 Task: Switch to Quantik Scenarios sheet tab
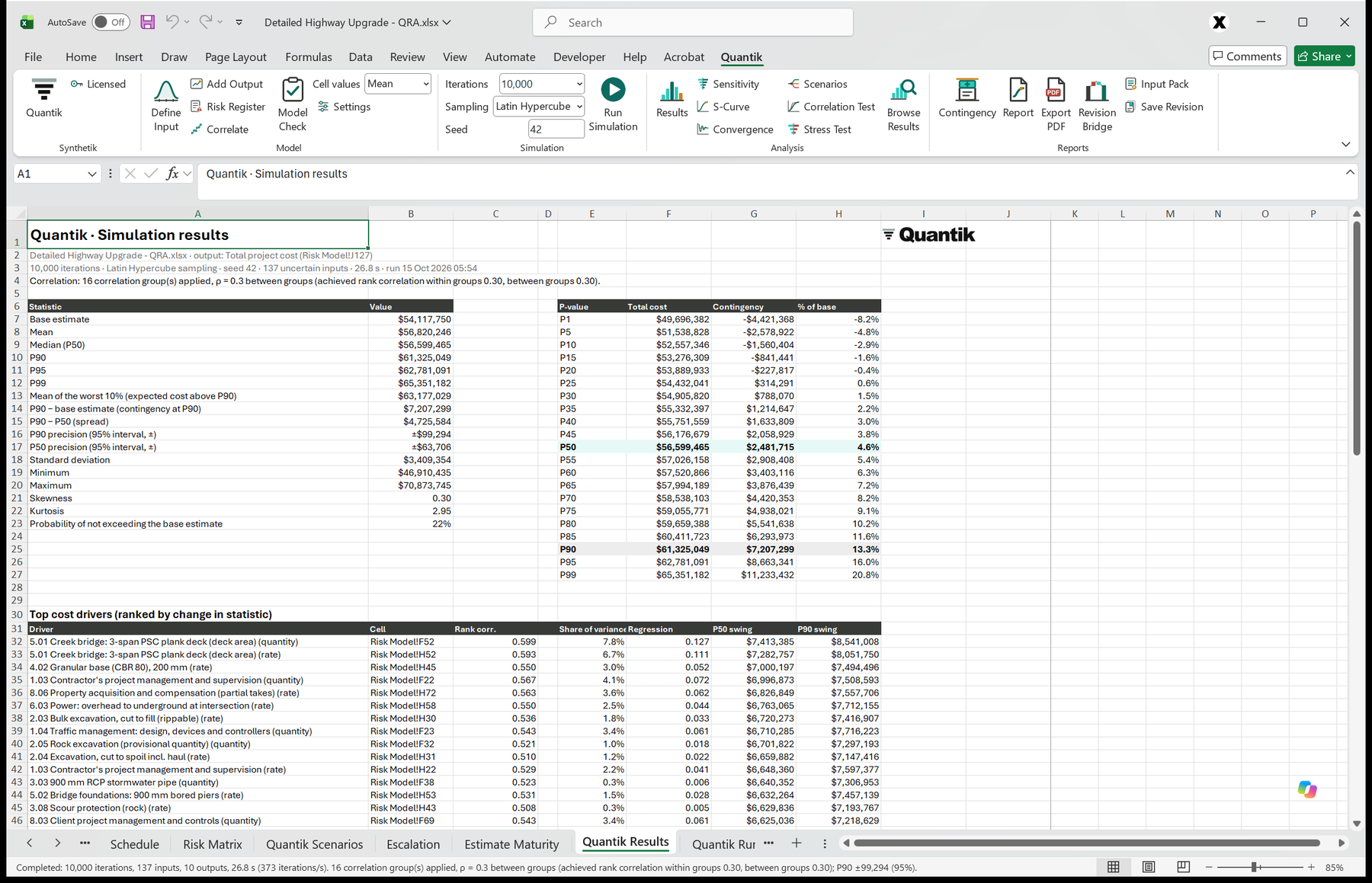tap(314, 844)
